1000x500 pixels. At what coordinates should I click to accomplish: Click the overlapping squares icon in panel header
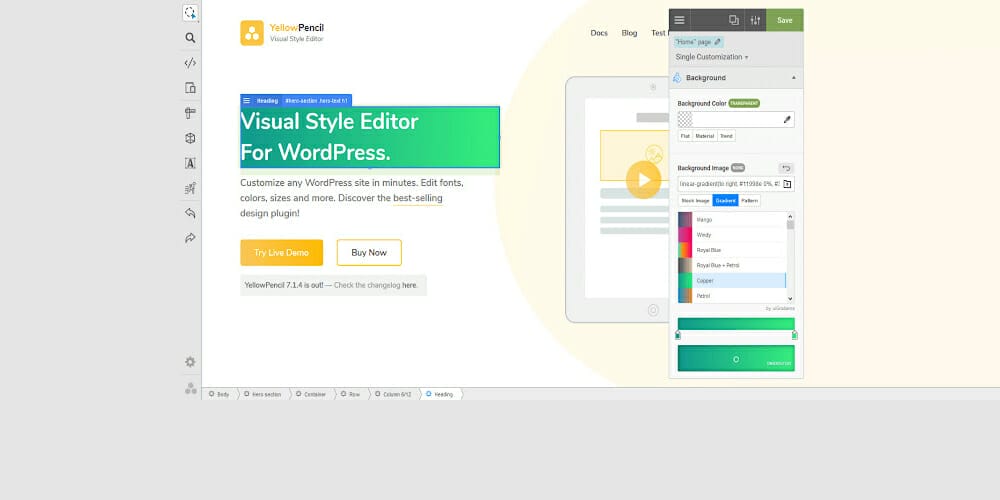(733, 20)
